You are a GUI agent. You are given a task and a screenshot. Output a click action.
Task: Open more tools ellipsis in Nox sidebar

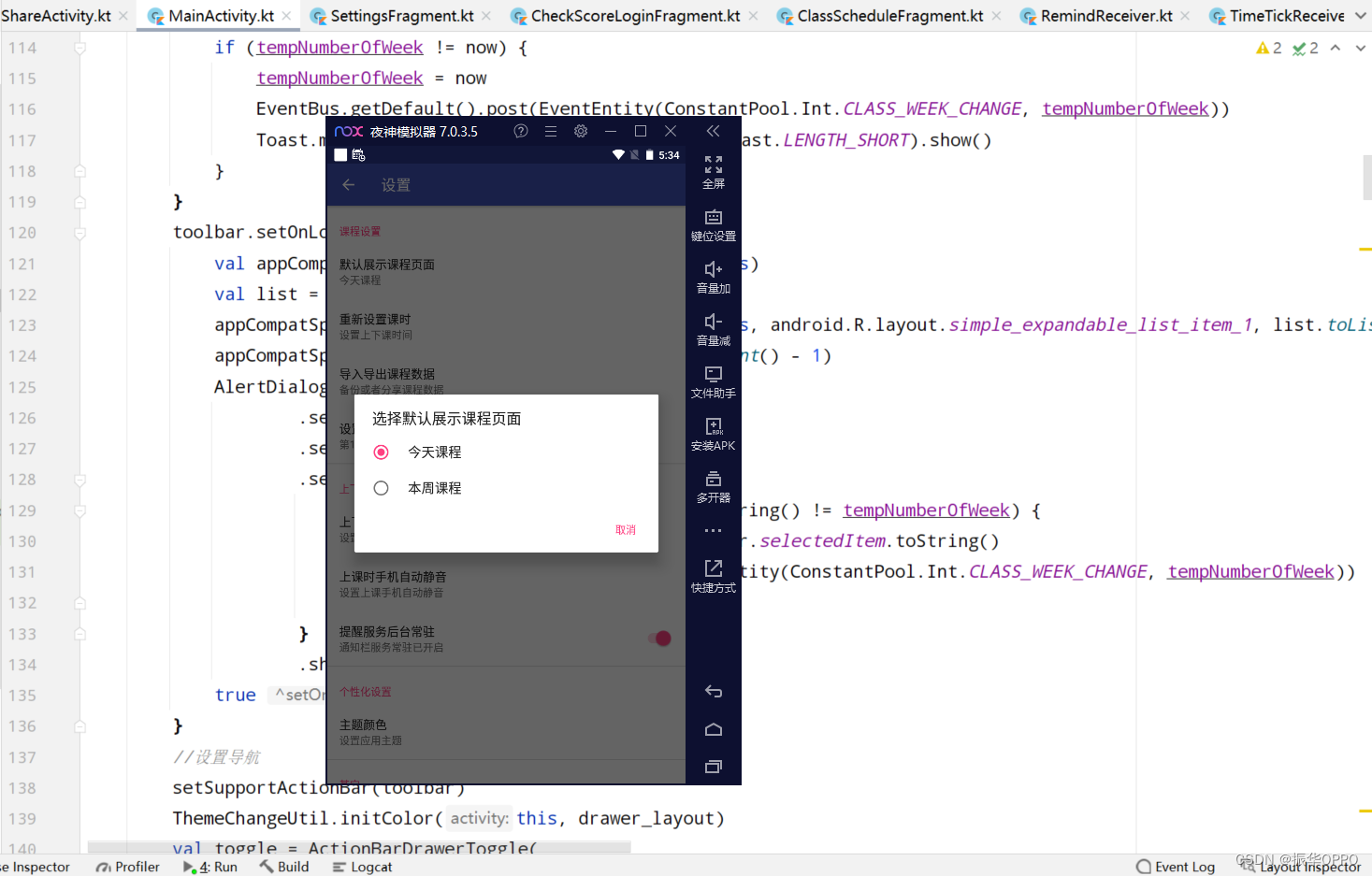(x=713, y=530)
